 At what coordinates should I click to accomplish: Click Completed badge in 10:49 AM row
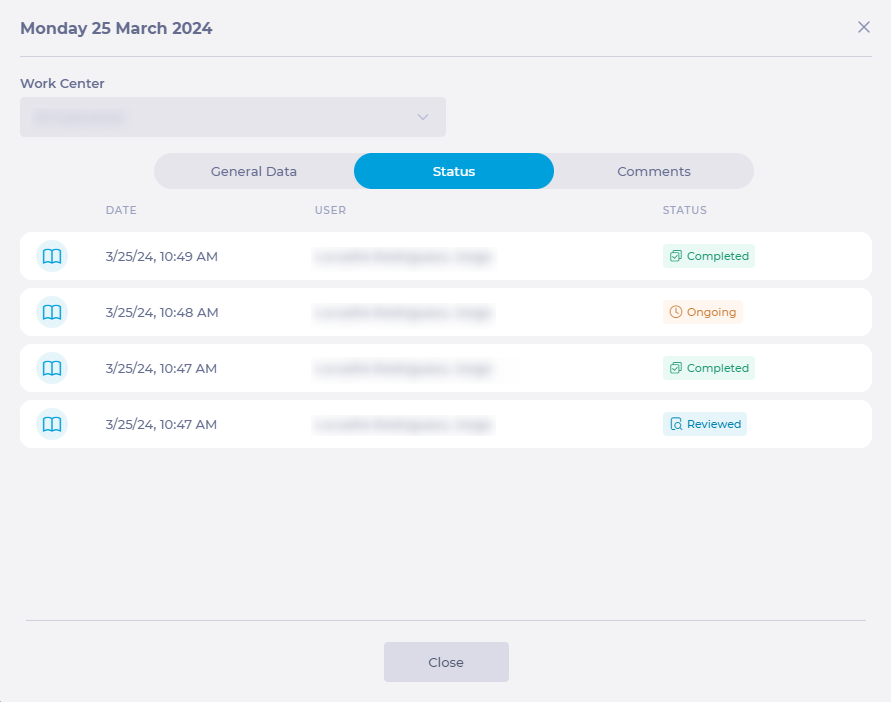point(708,256)
